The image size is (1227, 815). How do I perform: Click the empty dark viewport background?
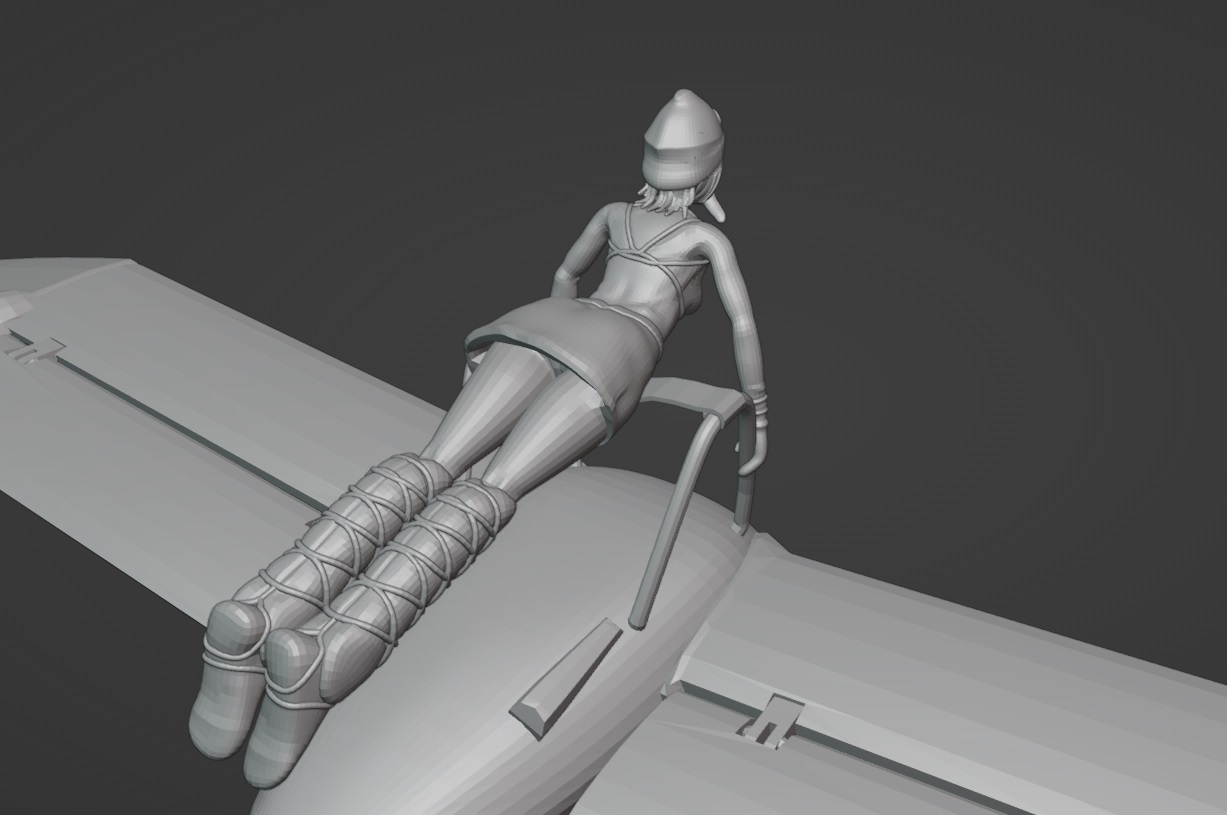[1000, 200]
